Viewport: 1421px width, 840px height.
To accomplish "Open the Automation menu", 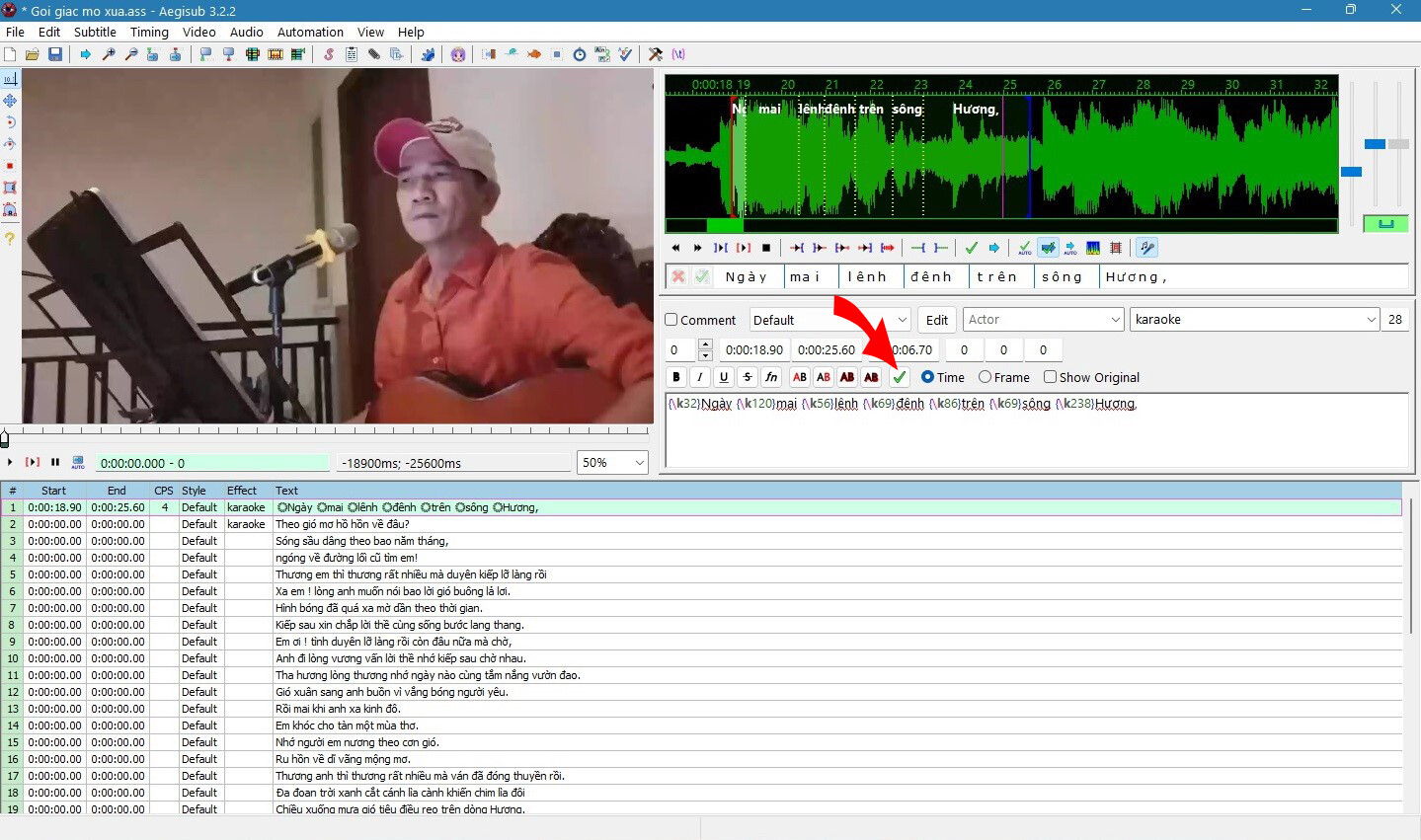I will [310, 32].
